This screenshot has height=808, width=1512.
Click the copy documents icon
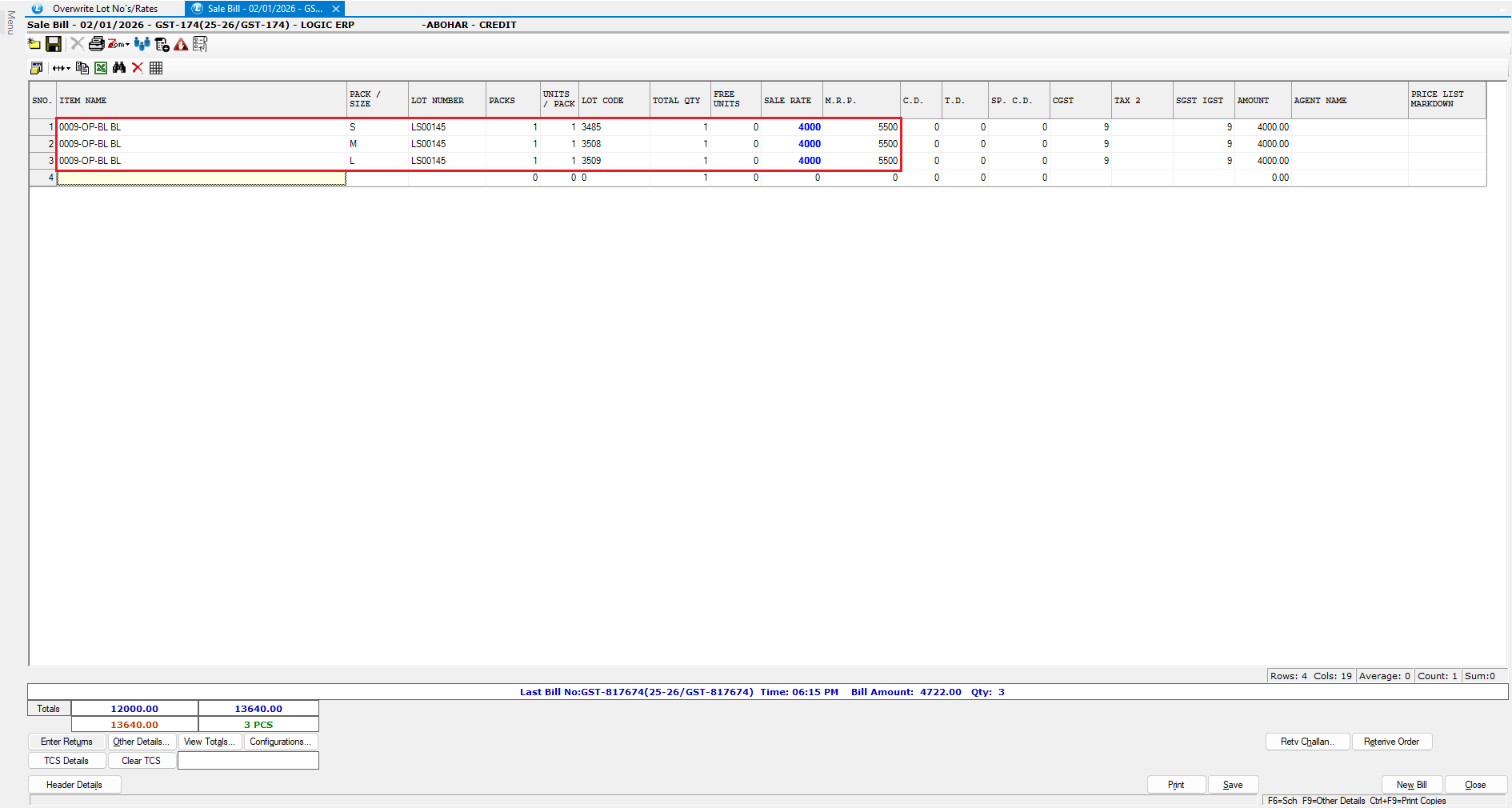(82, 68)
